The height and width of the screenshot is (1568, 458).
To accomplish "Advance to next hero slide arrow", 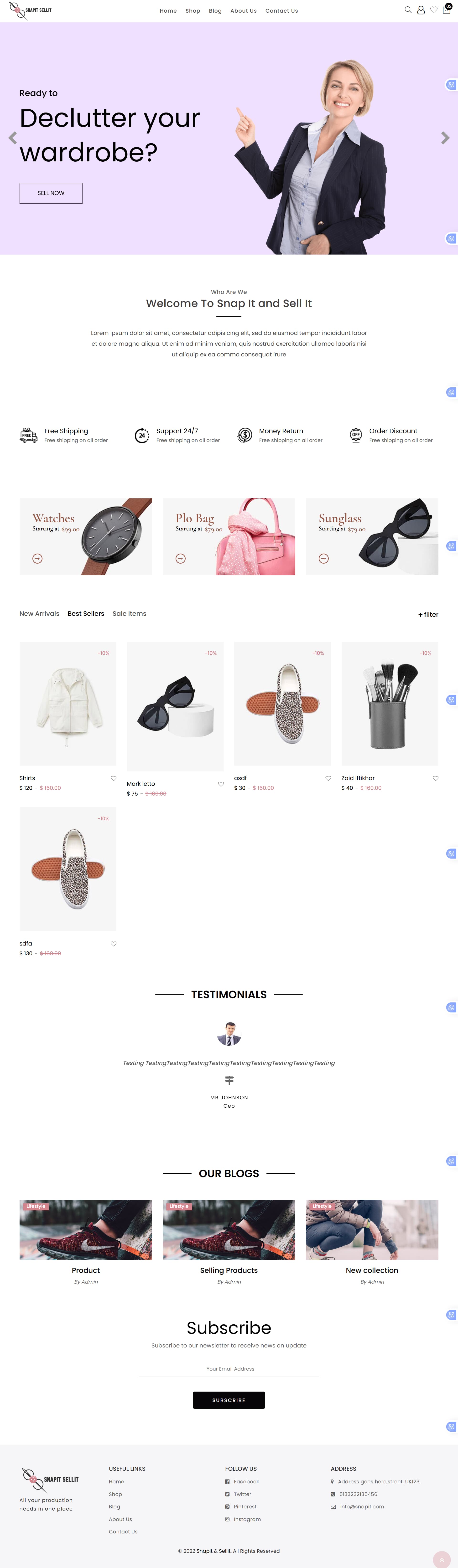I will (x=445, y=138).
